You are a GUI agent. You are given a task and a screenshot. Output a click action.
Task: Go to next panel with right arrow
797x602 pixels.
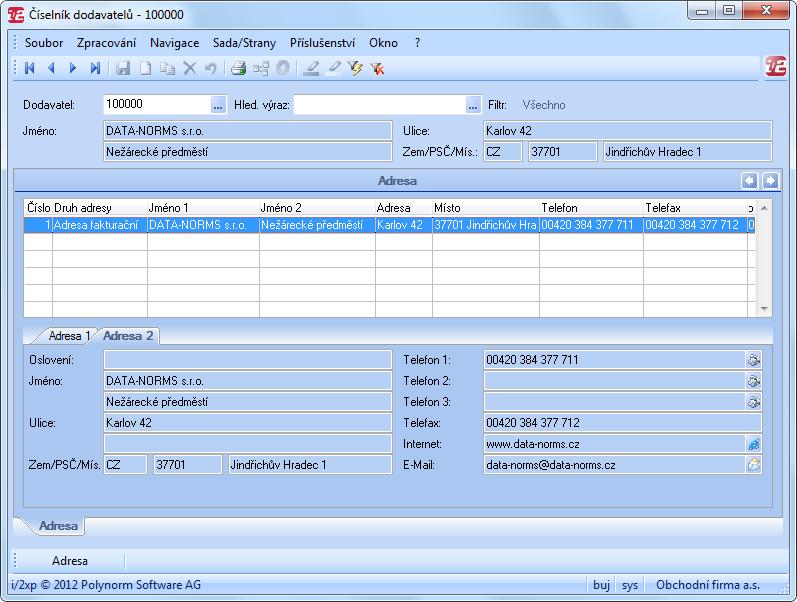(x=771, y=180)
